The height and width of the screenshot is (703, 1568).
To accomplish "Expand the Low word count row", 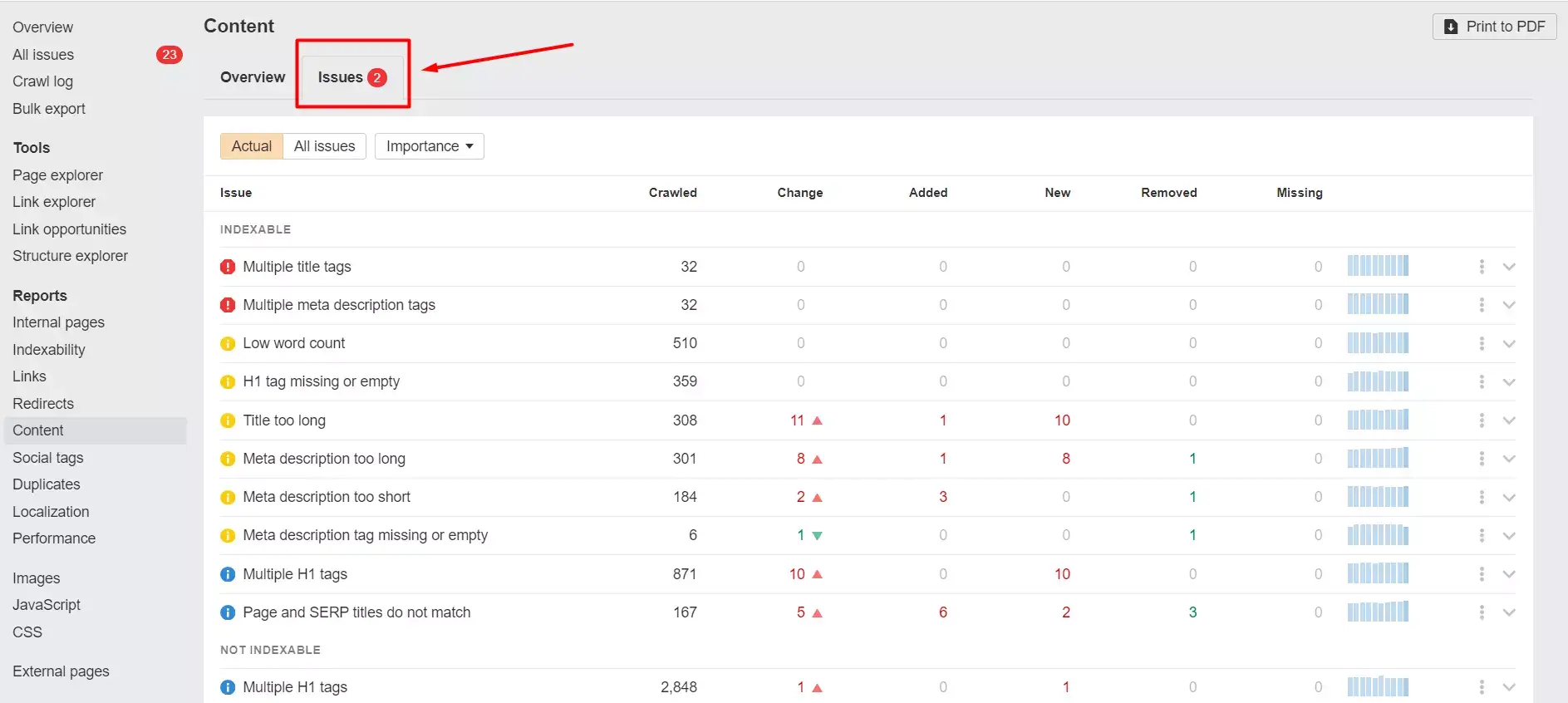I will tap(1509, 343).
